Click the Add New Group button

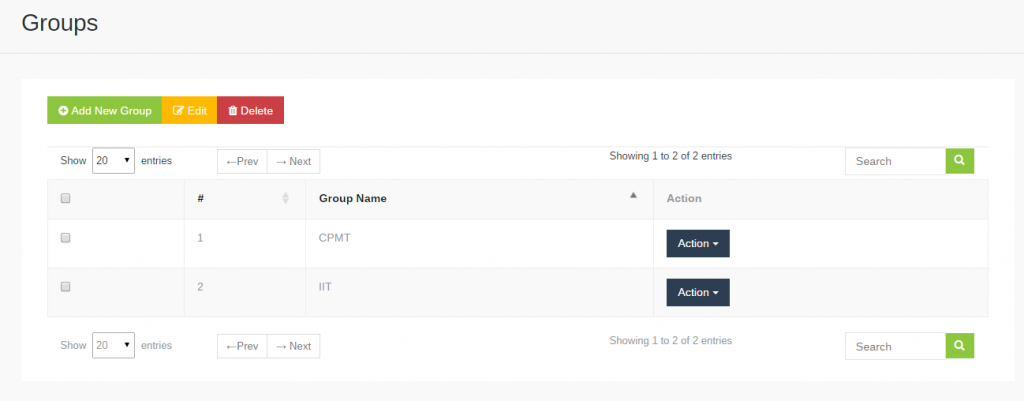(x=104, y=110)
